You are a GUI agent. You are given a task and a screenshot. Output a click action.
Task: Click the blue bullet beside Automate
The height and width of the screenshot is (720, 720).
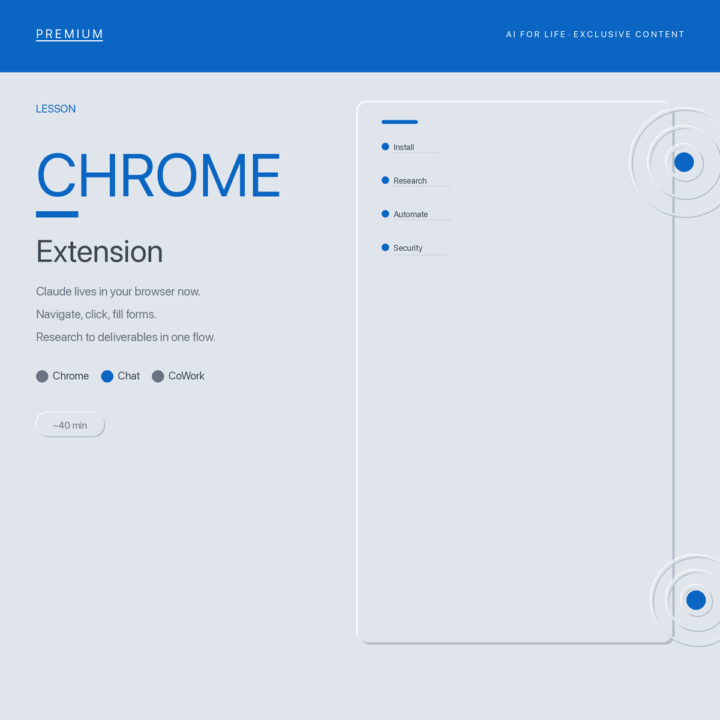coord(385,214)
